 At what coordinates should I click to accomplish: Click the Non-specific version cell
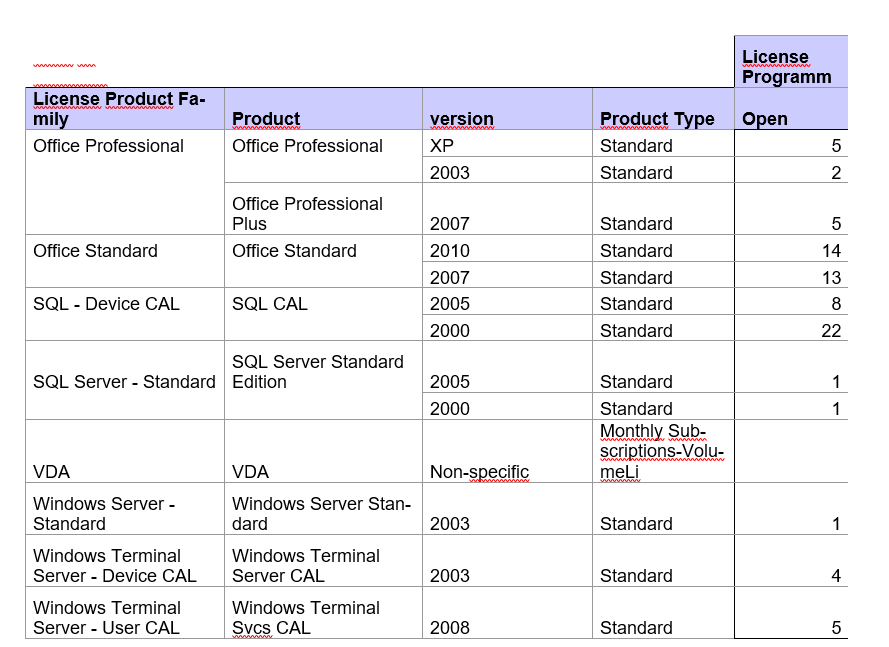tap(507, 451)
